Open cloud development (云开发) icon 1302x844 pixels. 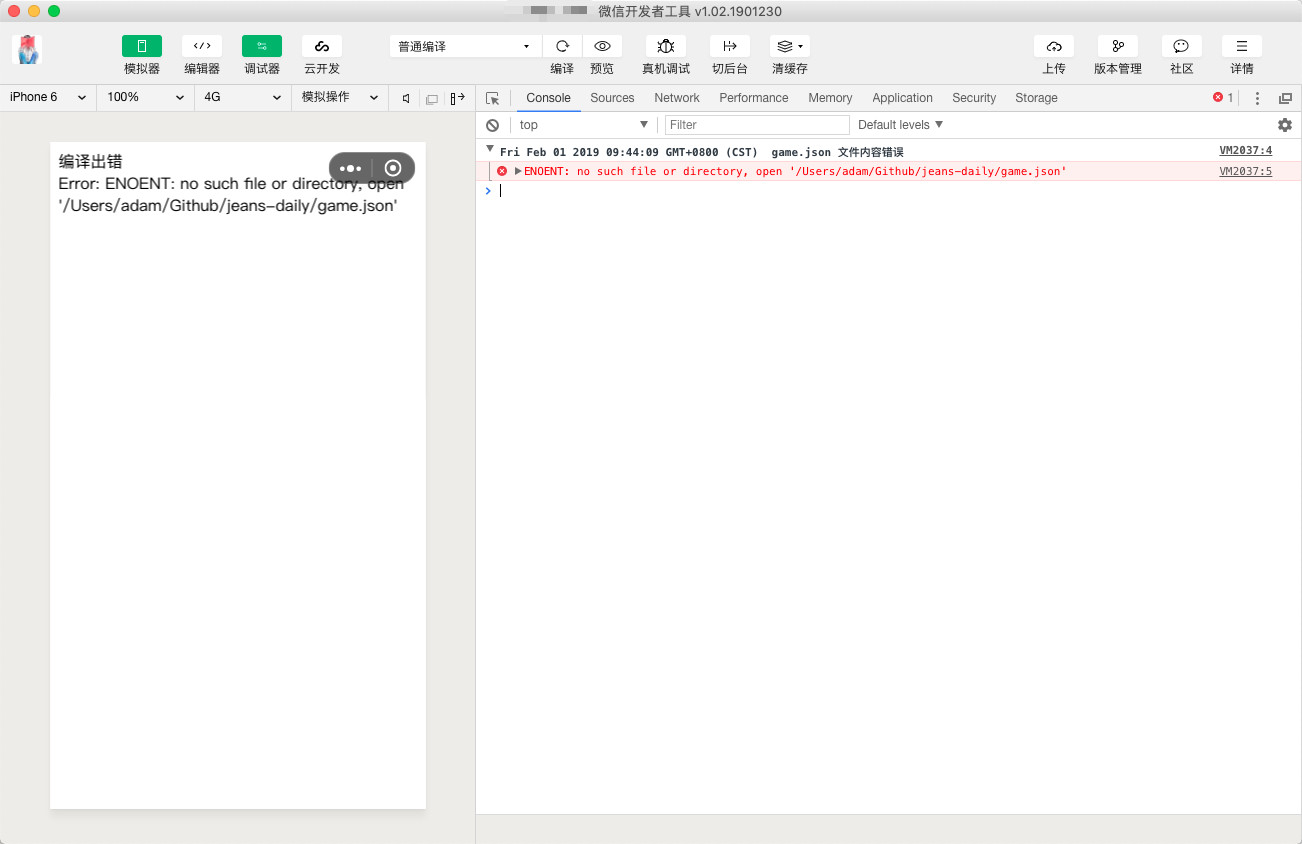coord(321,47)
